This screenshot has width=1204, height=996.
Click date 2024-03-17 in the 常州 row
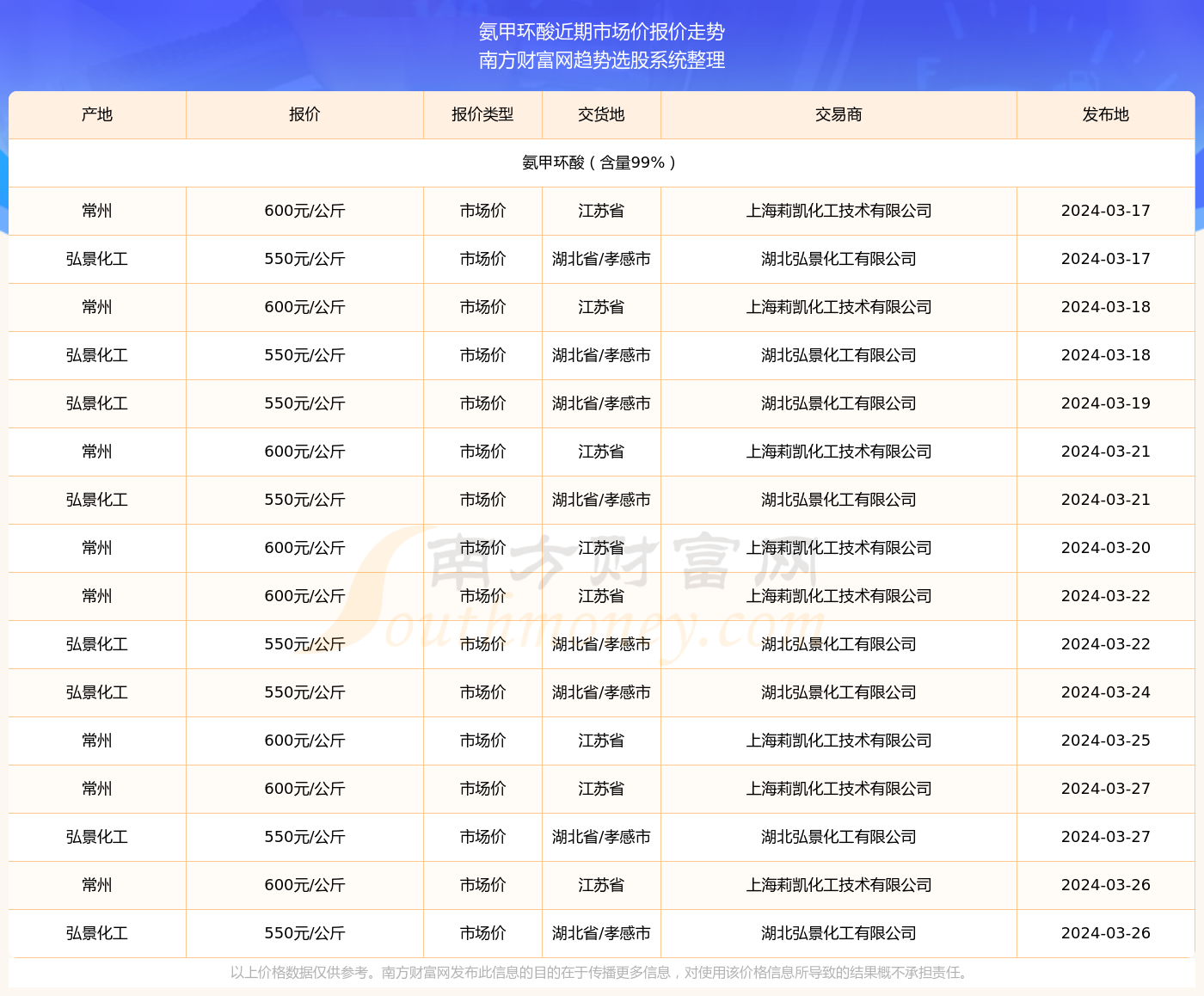(x=1106, y=211)
